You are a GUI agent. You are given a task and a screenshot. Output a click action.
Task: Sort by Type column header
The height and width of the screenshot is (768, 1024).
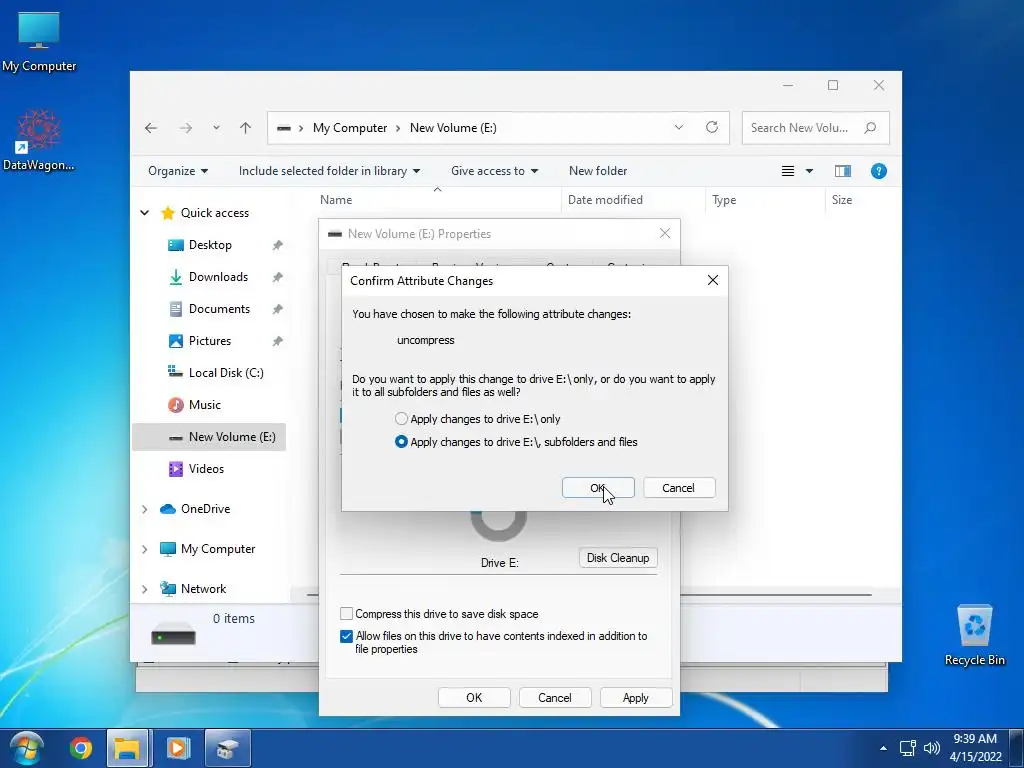724,200
